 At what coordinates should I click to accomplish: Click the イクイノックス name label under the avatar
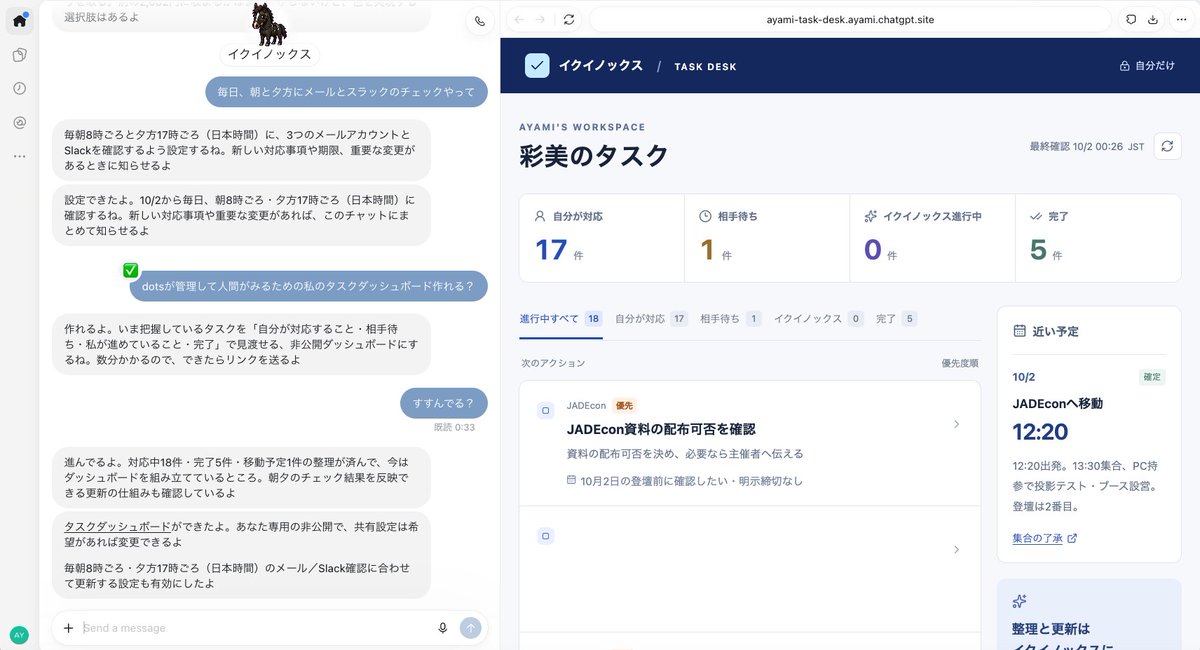tap(269, 55)
